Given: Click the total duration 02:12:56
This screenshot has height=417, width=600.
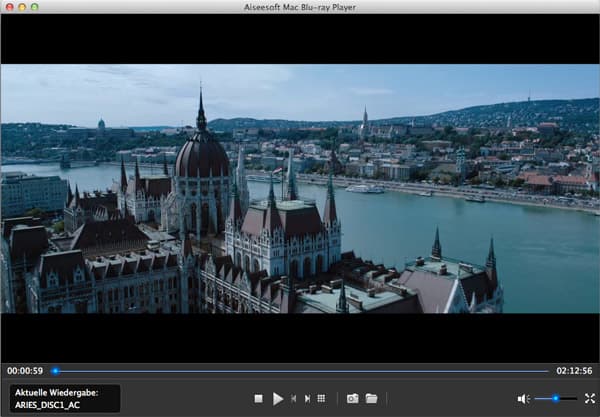Looking at the screenshot, I should tap(574, 371).
